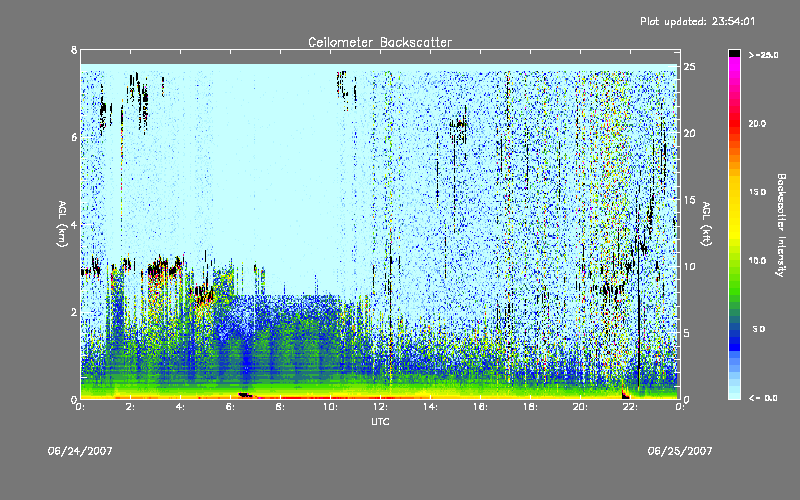The image size is (800, 500).
Task: Click the '2:' hour tick on the UTC axis
Action: [130, 407]
